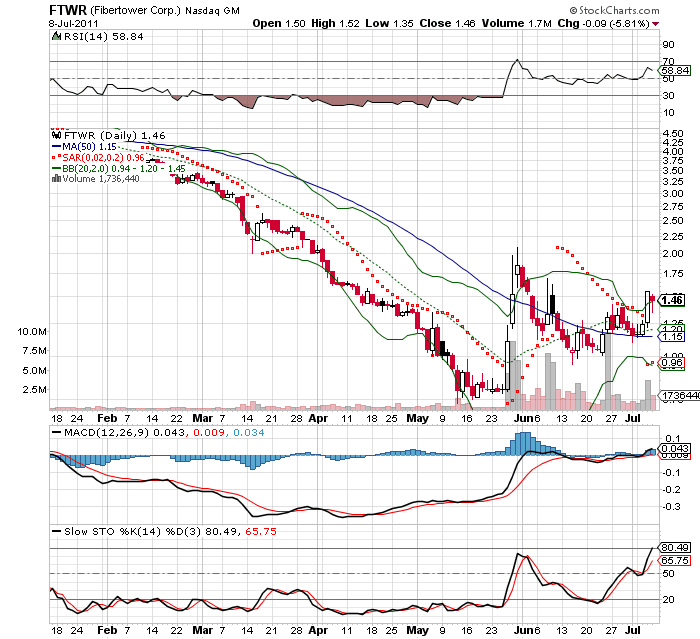Click the -0.3 MACD axis label

pyautogui.click(x=672, y=506)
